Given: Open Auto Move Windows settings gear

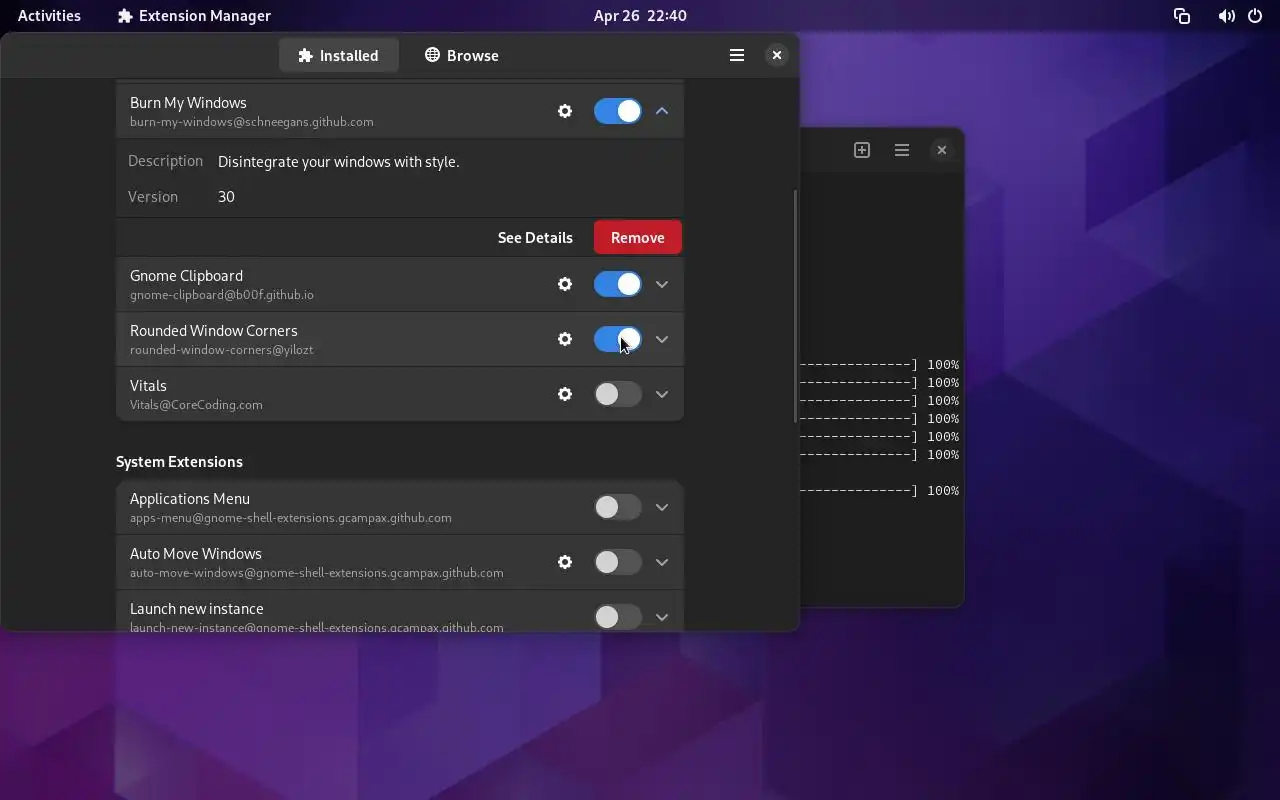Looking at the screenshot, I should click(565, 562).
